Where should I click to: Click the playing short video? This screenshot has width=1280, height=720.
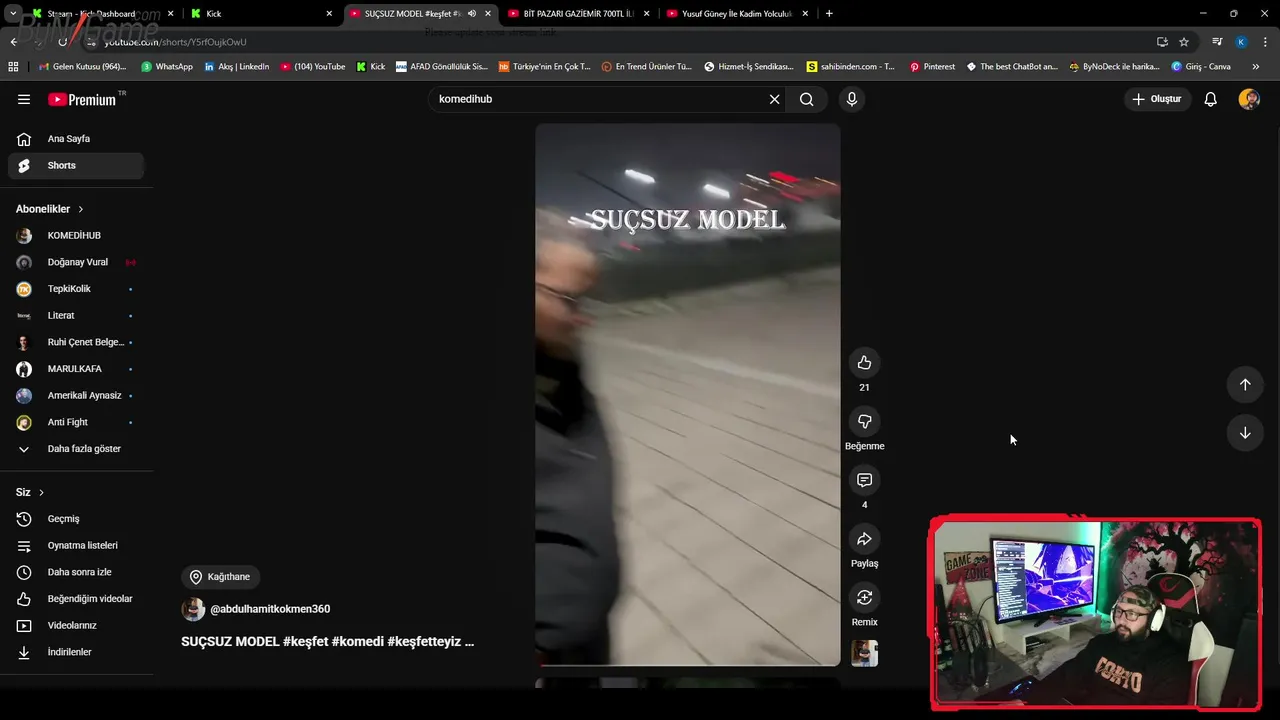point(688,394)
